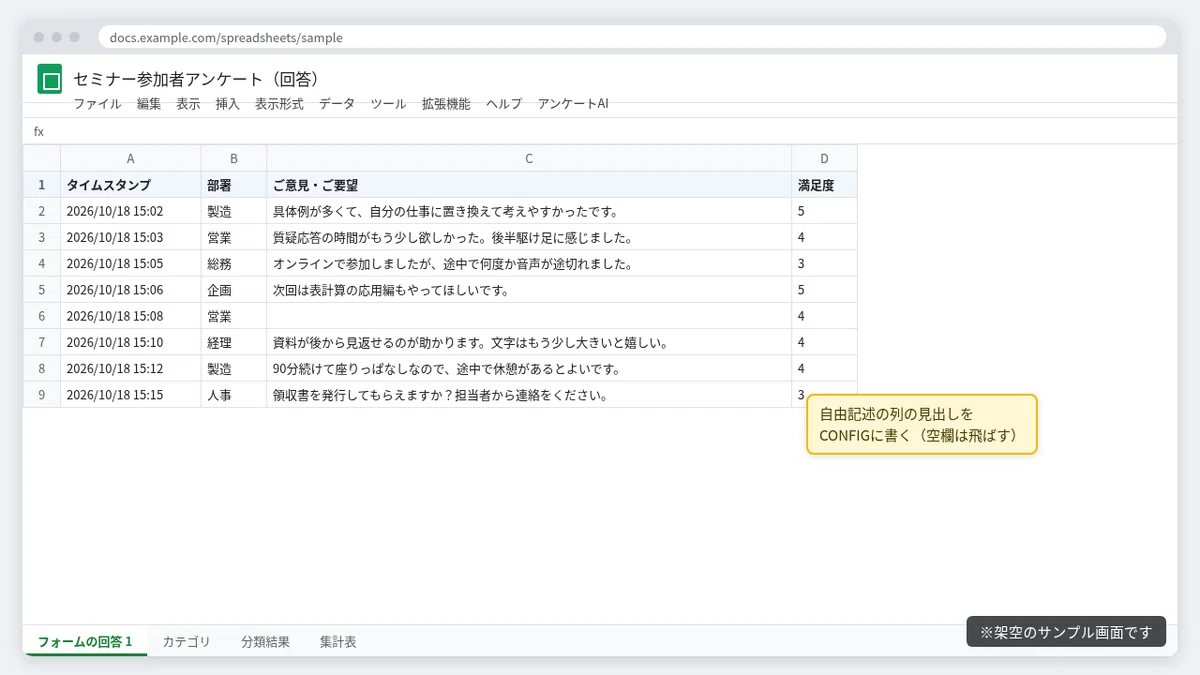Open the データ menu
This screenshot has height=675, width=1200.
[x=337, y=103]
